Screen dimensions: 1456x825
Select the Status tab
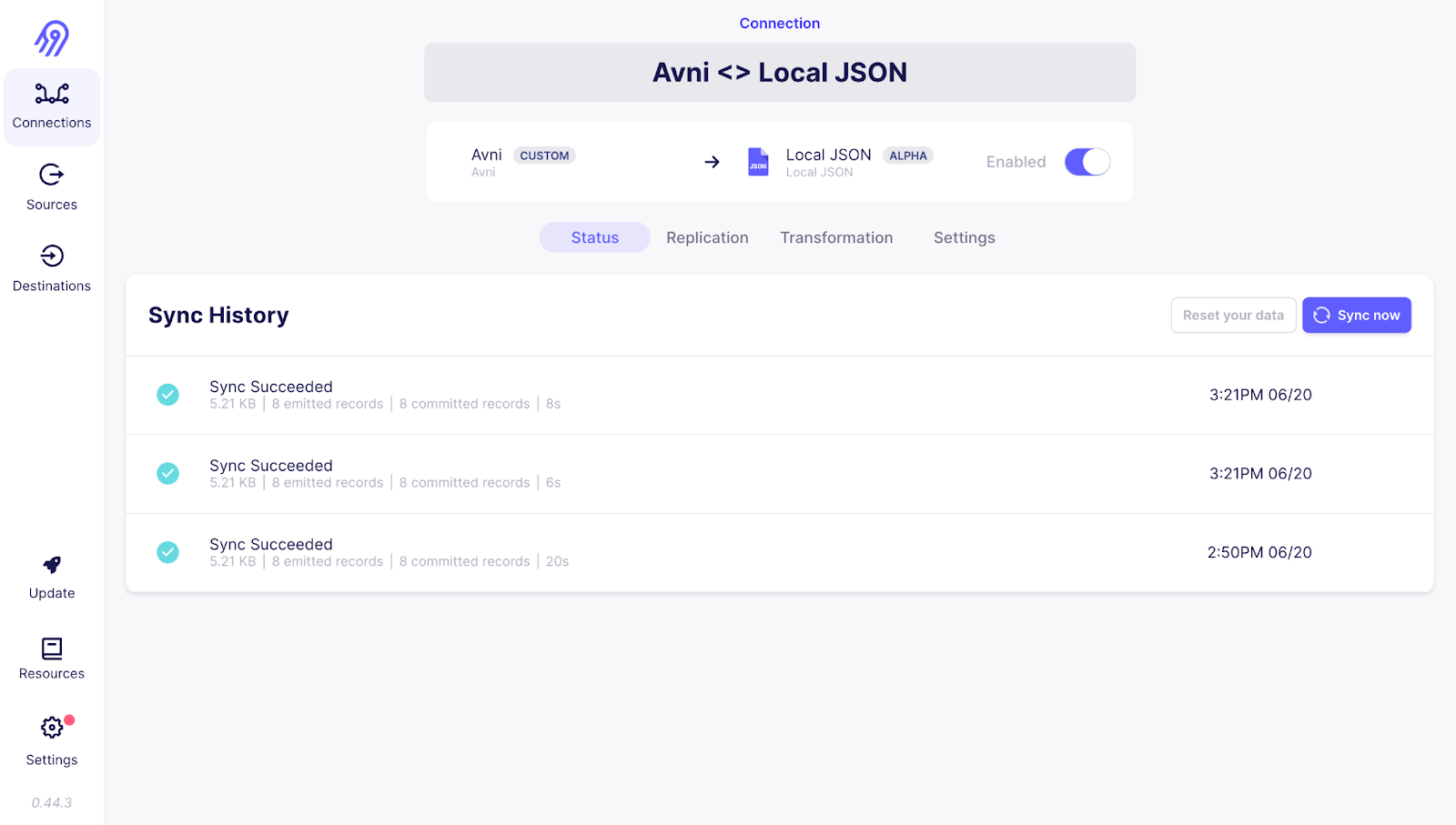pos(594,237)
